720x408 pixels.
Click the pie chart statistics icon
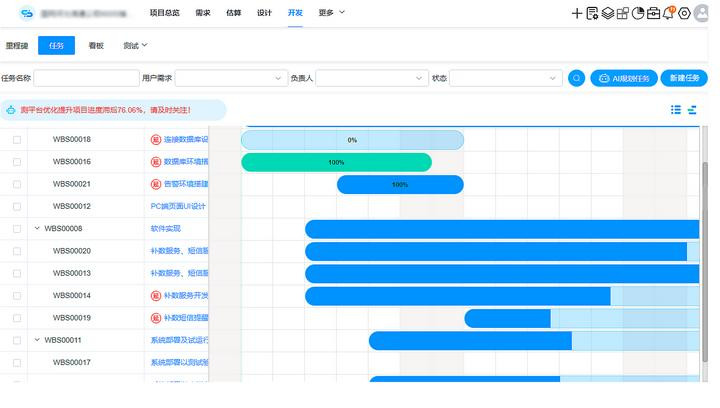coord(638,13)
